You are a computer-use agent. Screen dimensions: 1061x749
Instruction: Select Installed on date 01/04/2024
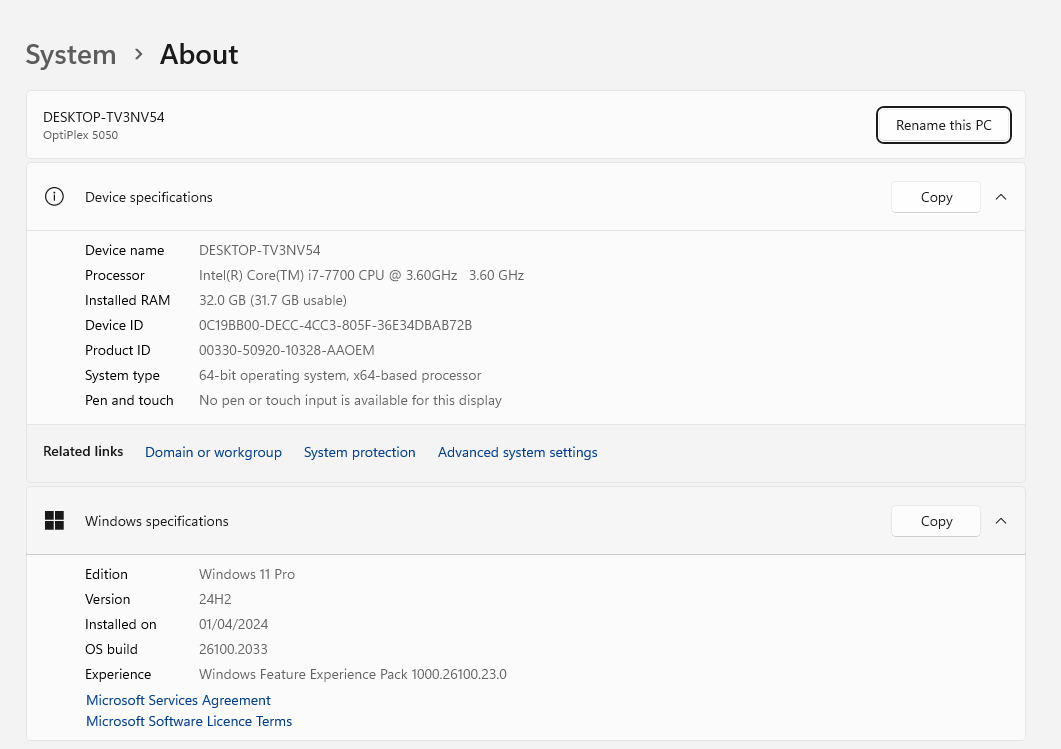coord(233,625)
